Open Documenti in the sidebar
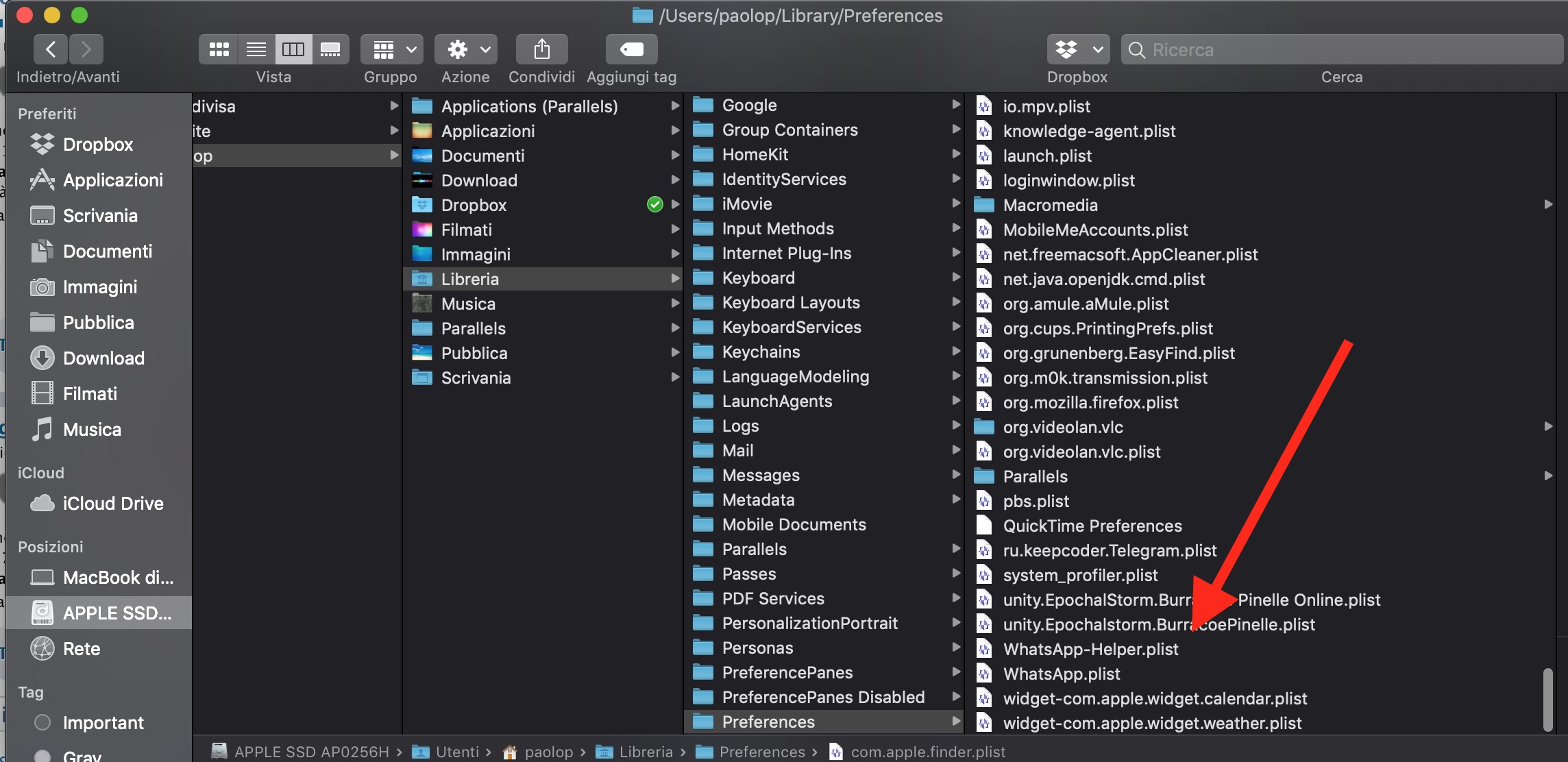This screenshot has width=1568, height=762. pyautogui.click(x=98, y=251)
